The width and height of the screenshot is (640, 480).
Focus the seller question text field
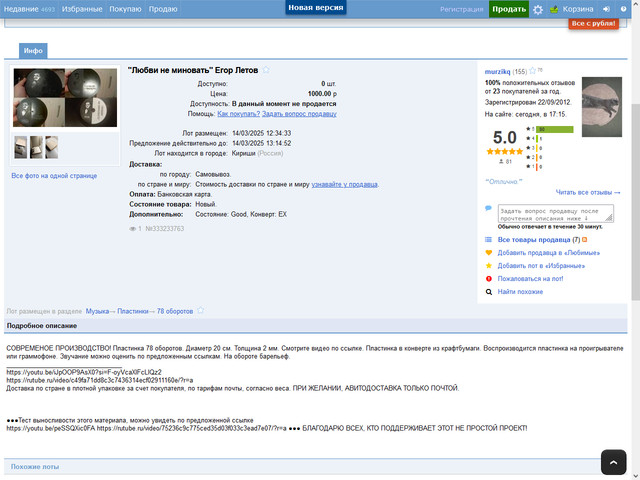click(x=556, y=213)
